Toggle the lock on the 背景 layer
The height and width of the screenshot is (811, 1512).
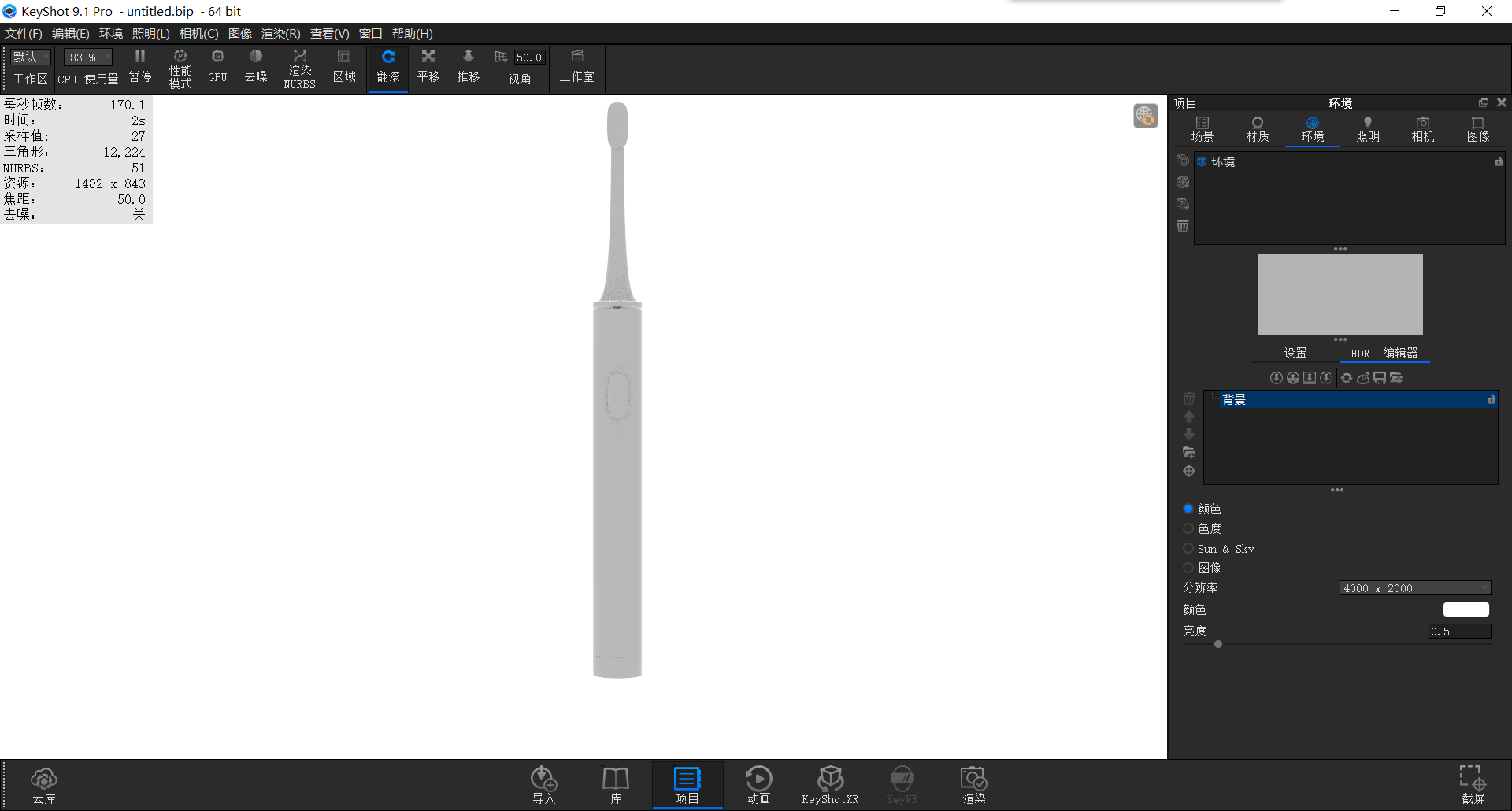point(1490,399)
